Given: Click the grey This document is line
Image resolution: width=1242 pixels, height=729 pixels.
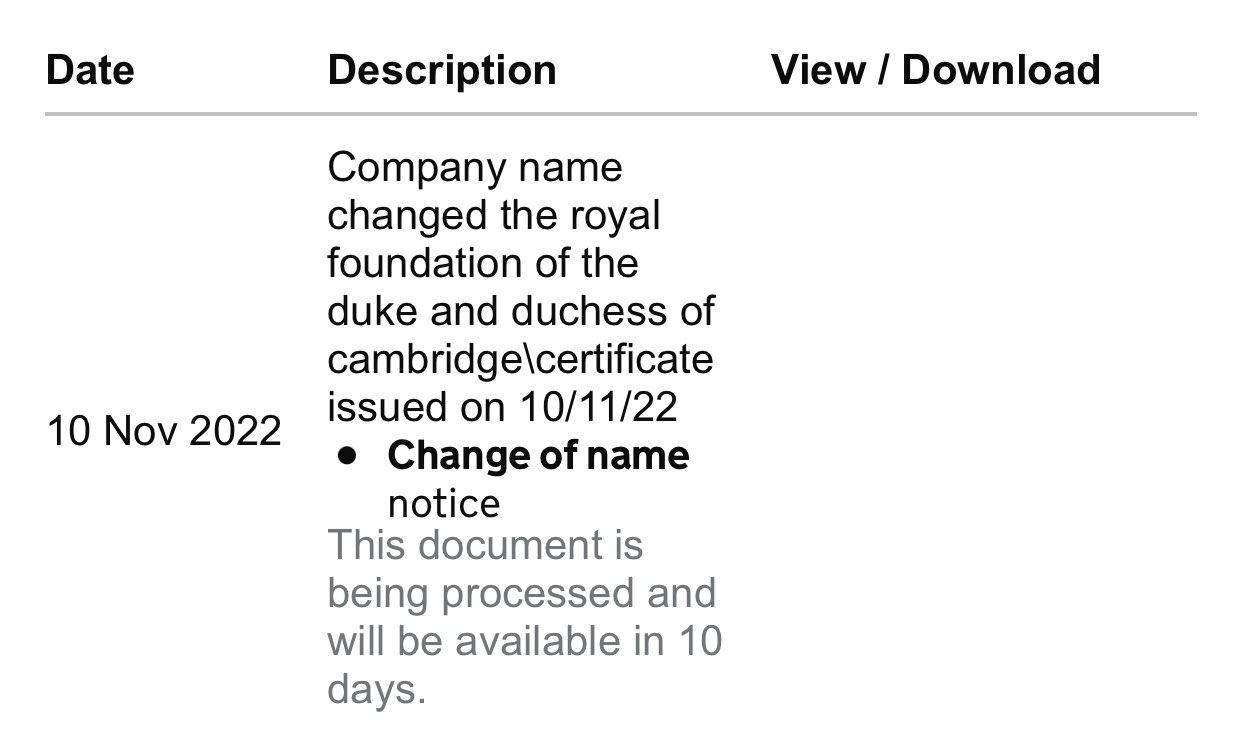Looking at the screenshot, I should coord(485,546).
